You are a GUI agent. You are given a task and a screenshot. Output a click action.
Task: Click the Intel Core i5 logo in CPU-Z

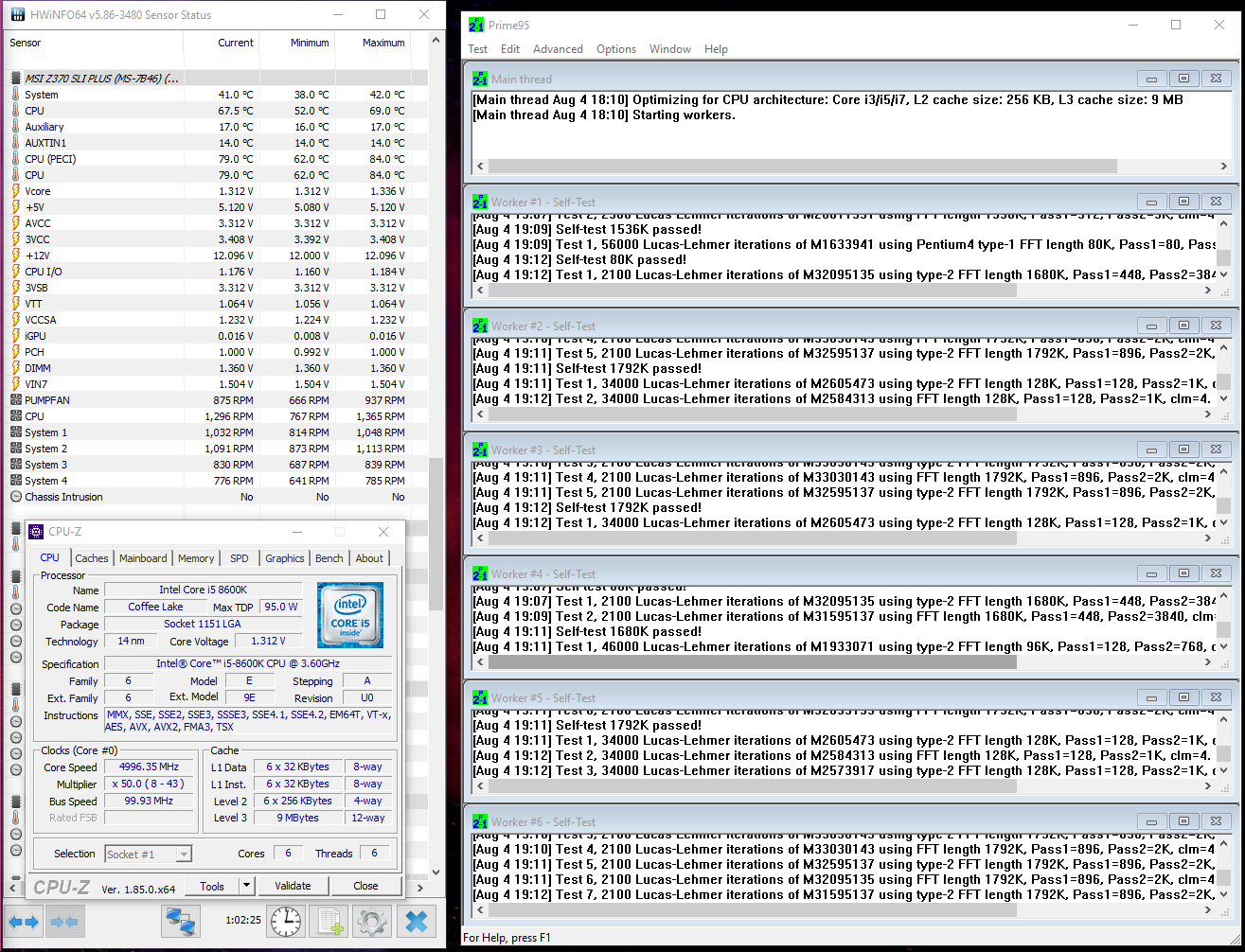click(x=350, y=615)
